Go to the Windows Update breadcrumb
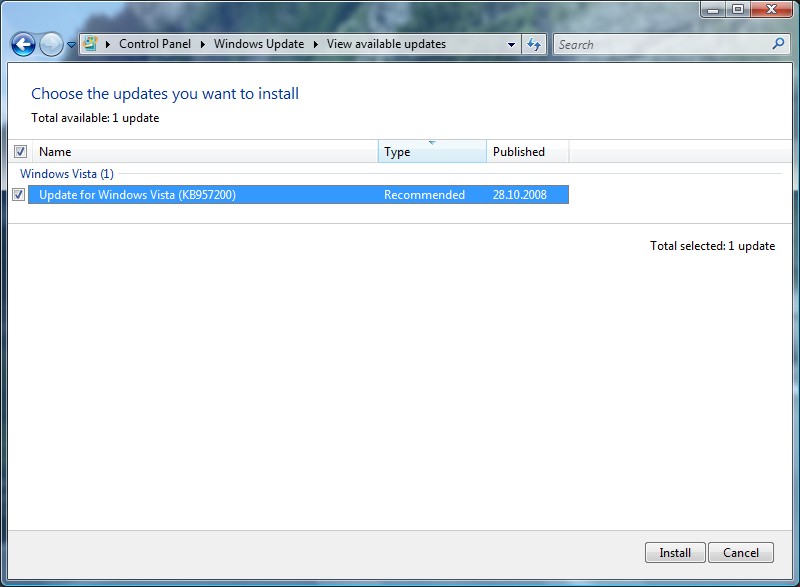Image resolution: width=800 pixels, height=587 pixels. [259, 44]
